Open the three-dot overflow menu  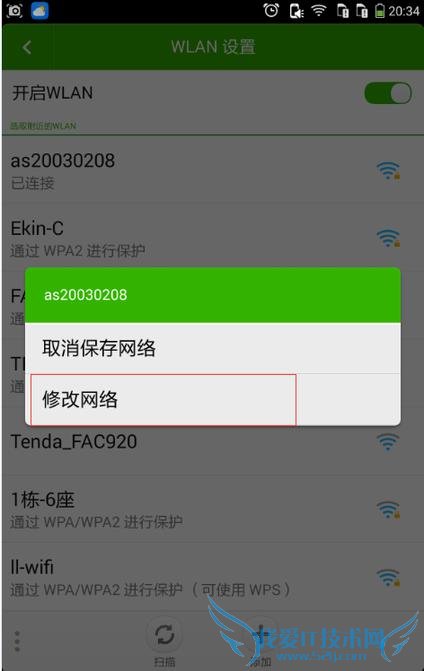[17, 641]
